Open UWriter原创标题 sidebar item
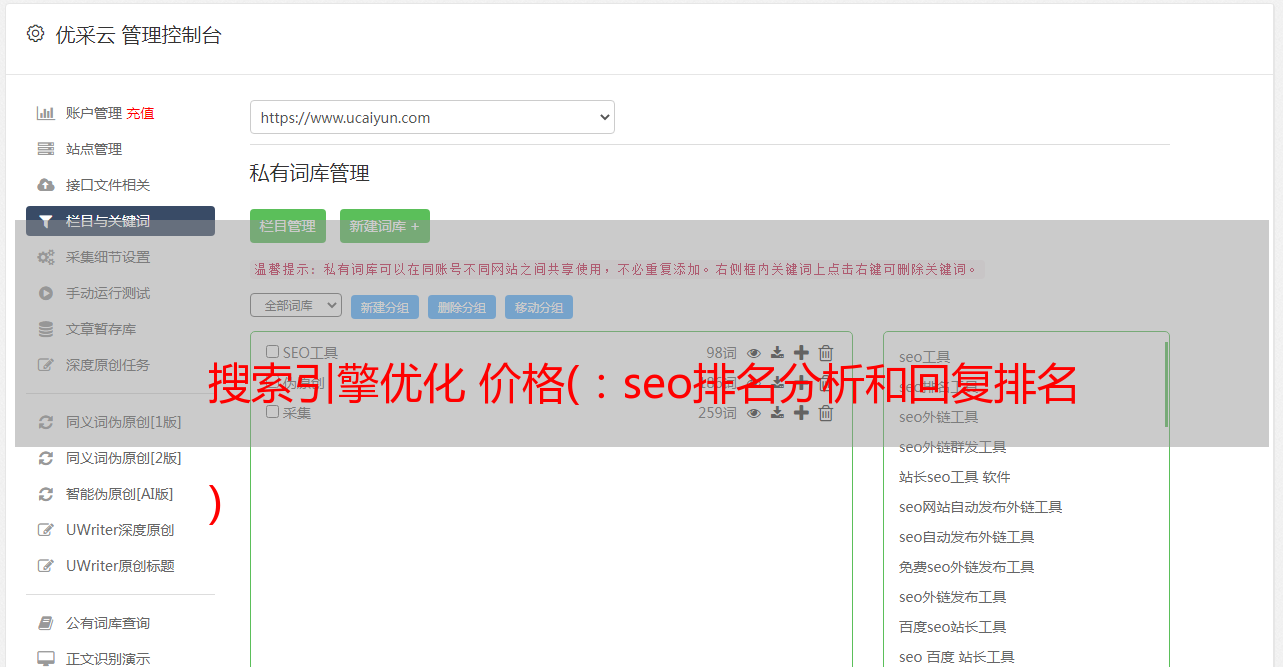The image size is (1283, 667). (120, 566)
